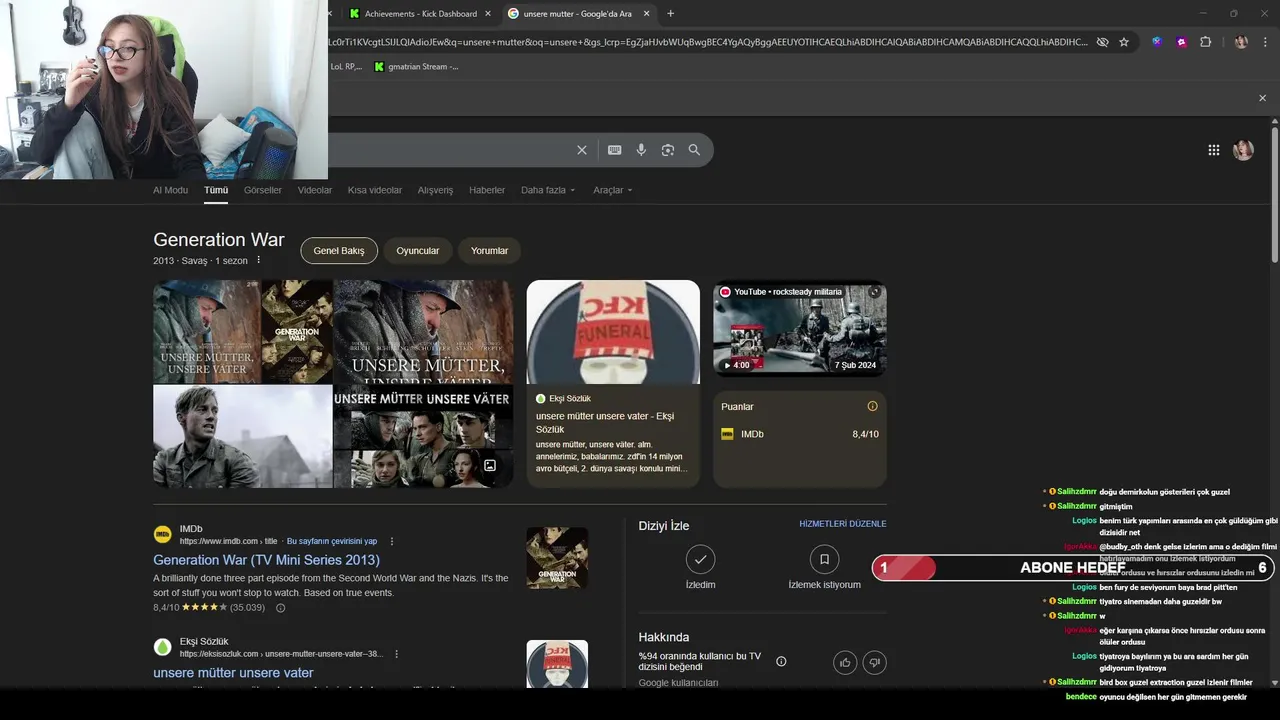Open a new browser tab
The height and width of the screenshot is (720, 1280).
coord(670,13)
